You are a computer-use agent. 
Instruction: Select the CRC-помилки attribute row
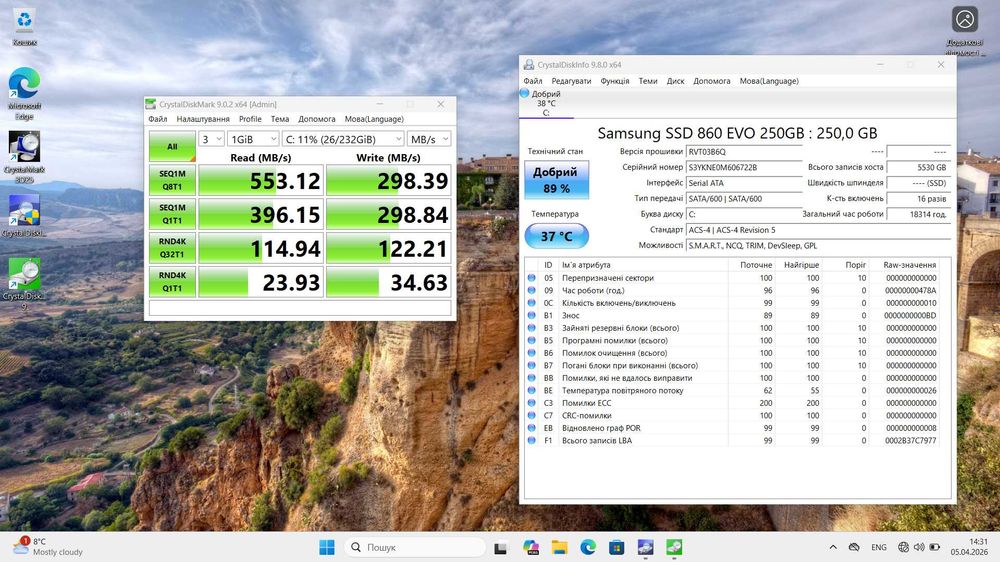coord(733,415)
